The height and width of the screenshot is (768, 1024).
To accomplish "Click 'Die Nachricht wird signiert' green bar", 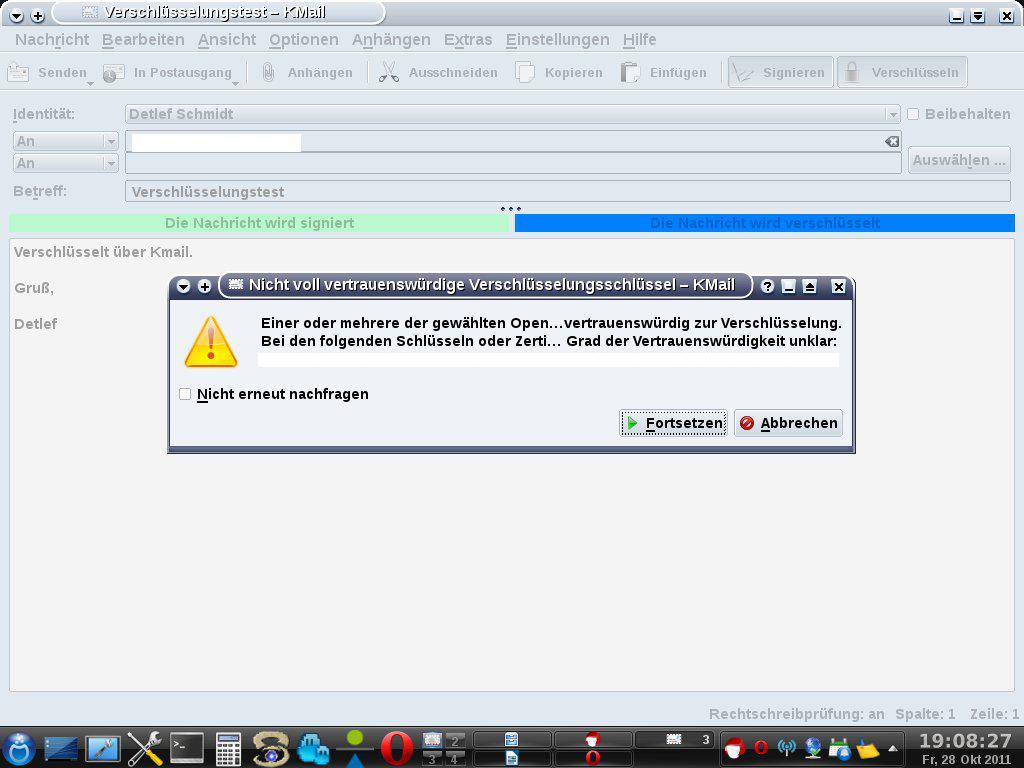I will (259, 223).
